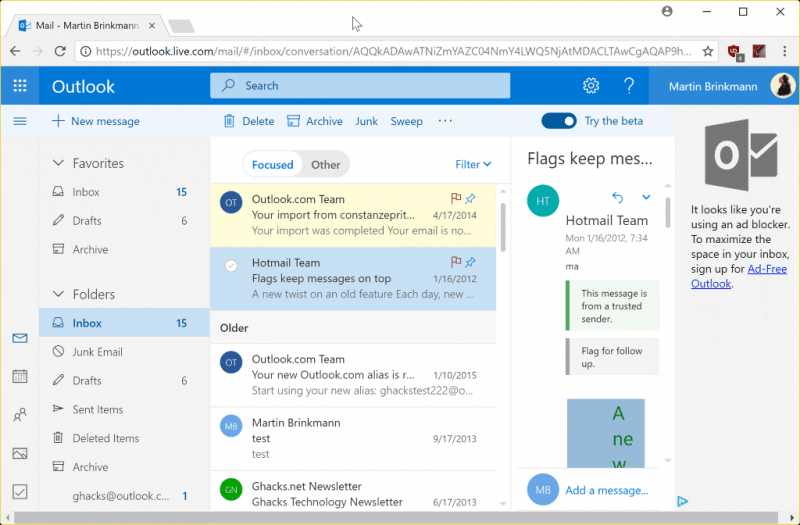Click the Outlook brand title

click(83, 86)
